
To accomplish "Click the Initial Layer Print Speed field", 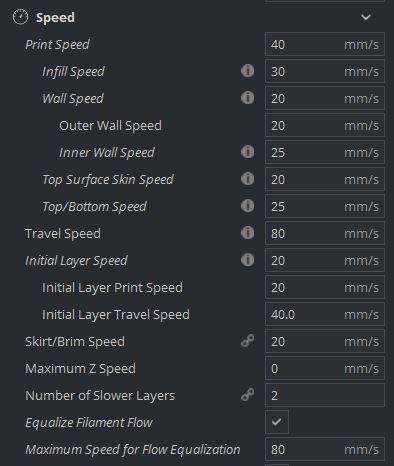I will [x=325, y=287].
